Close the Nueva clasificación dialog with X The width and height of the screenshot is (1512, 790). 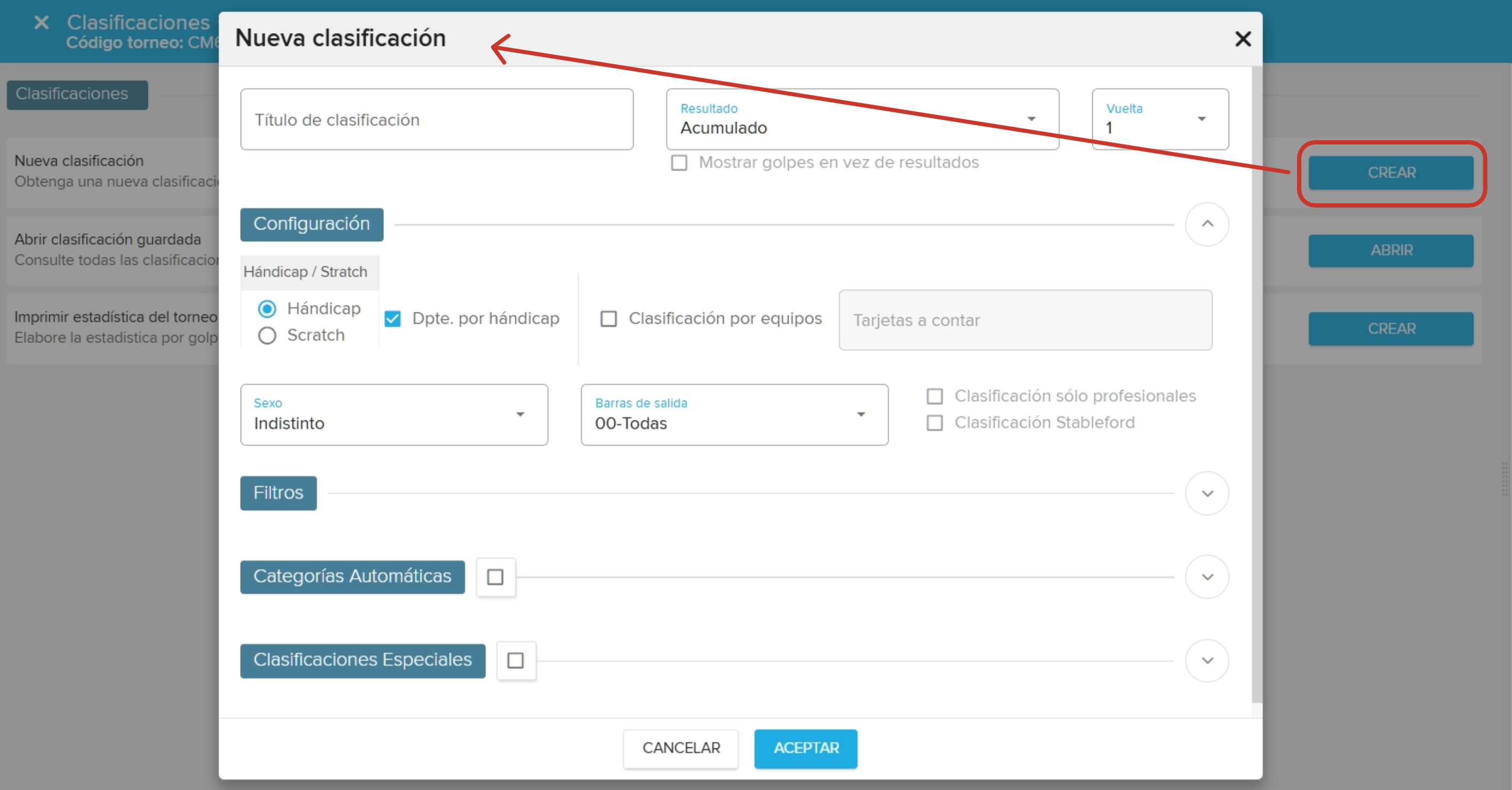[x=1243, y=39]
